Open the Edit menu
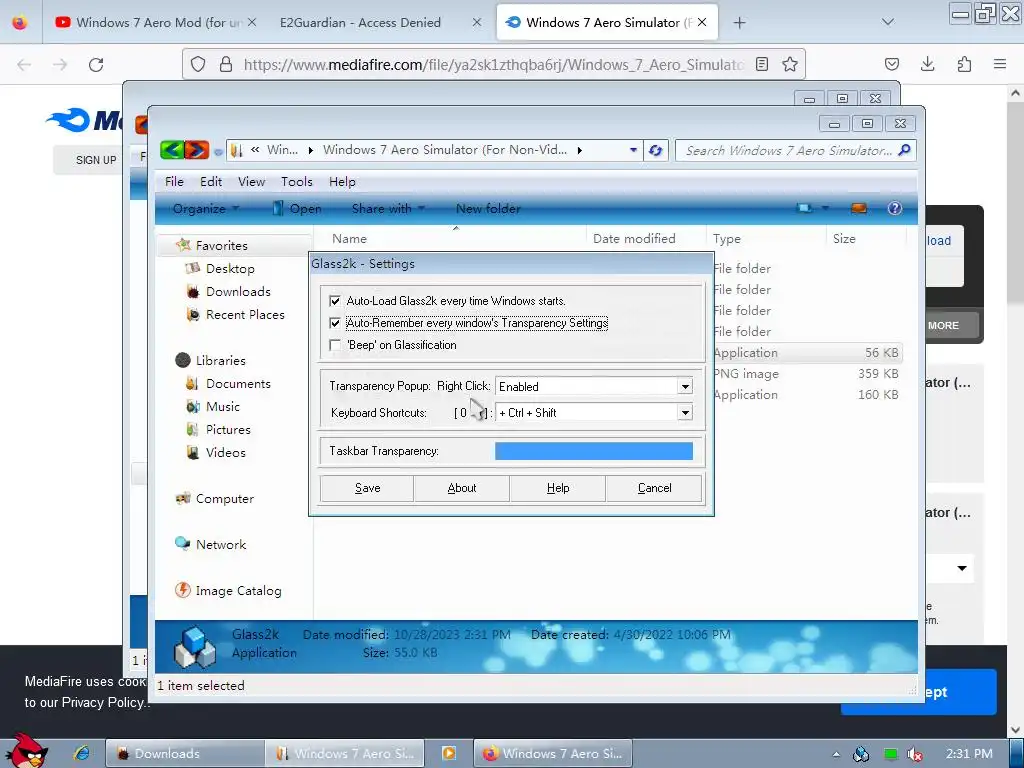The image size is (1024, 768). (x=211, y=182)
